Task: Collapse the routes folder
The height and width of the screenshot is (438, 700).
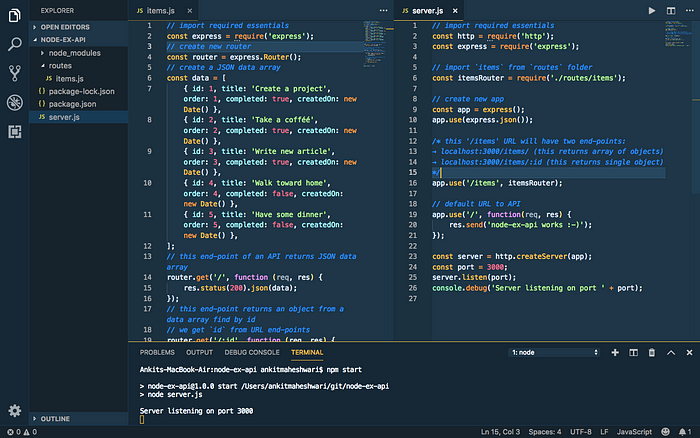Action: (x=79, y=66)
